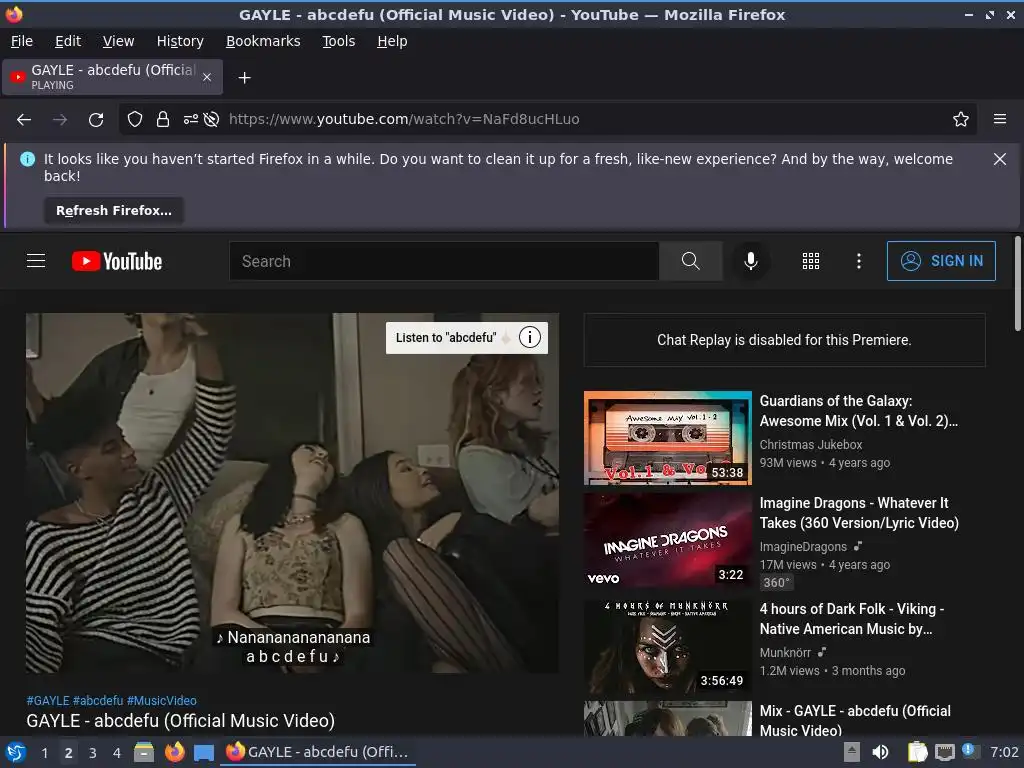The width and height of the screenshot is (1024, 768).
Task: Open the Firefox hamburger application menu
Action: pos(1000,119)
